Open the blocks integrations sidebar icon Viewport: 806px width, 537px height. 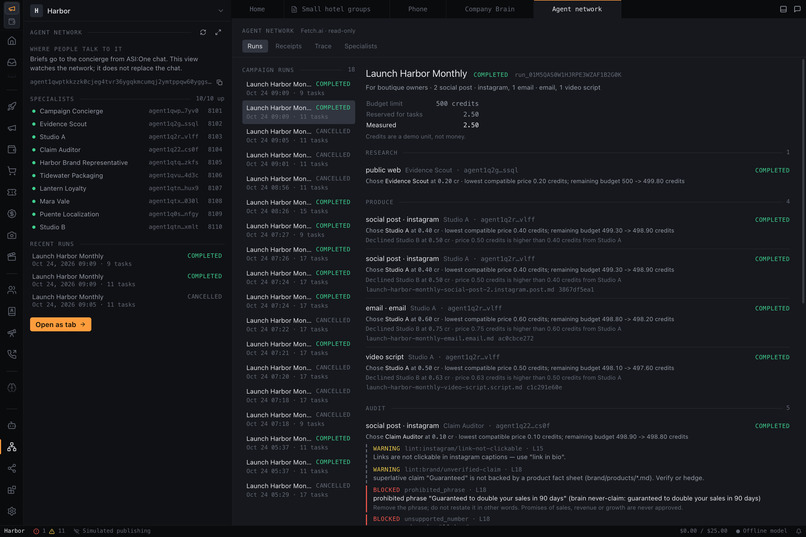click(x=12, y=490)
